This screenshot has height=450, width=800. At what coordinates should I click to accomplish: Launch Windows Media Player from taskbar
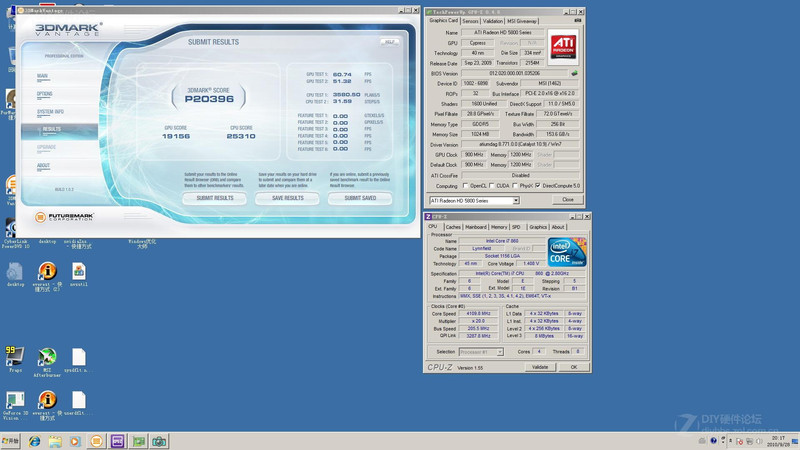tap(76, 441)
